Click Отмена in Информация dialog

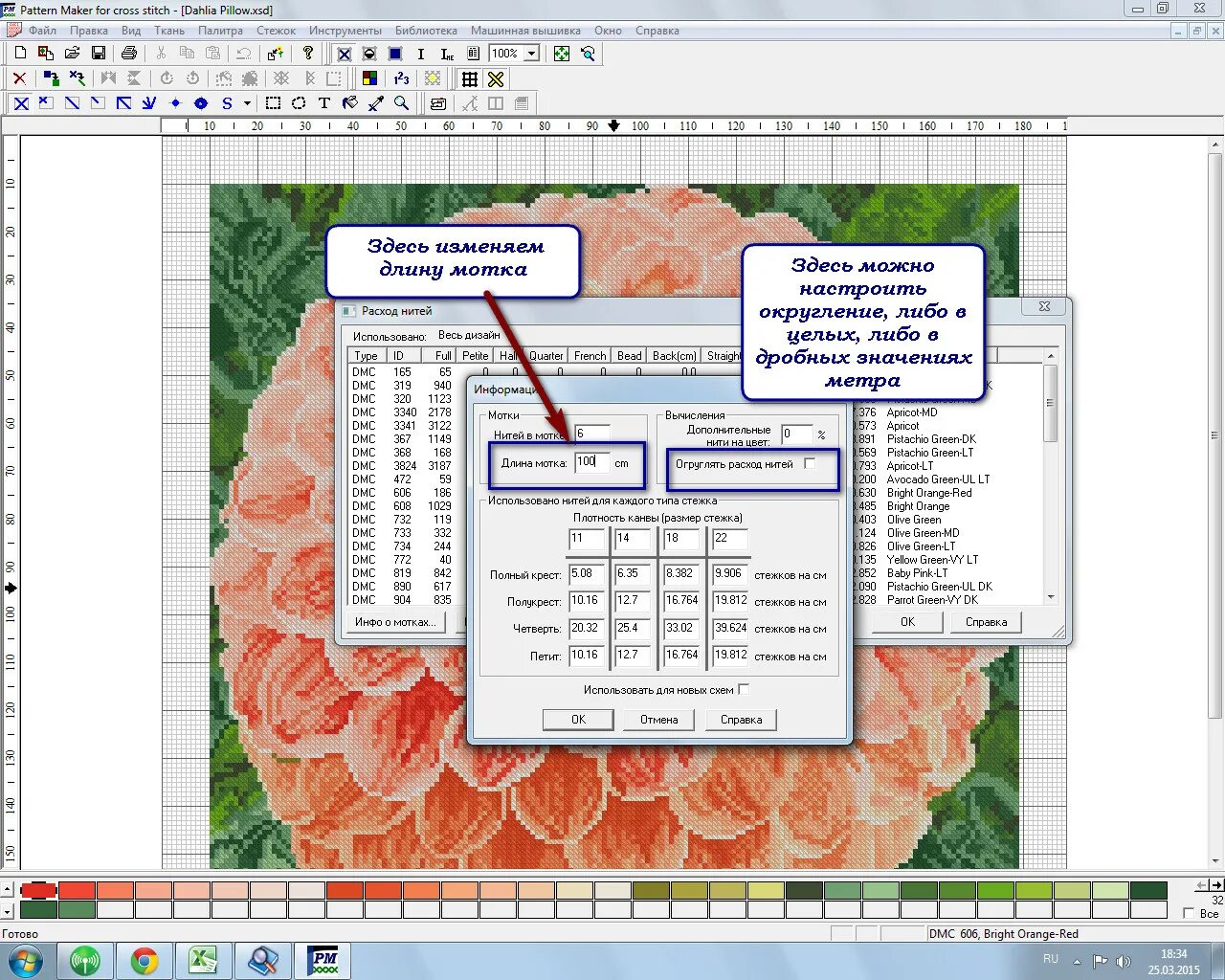coord(659,720)
